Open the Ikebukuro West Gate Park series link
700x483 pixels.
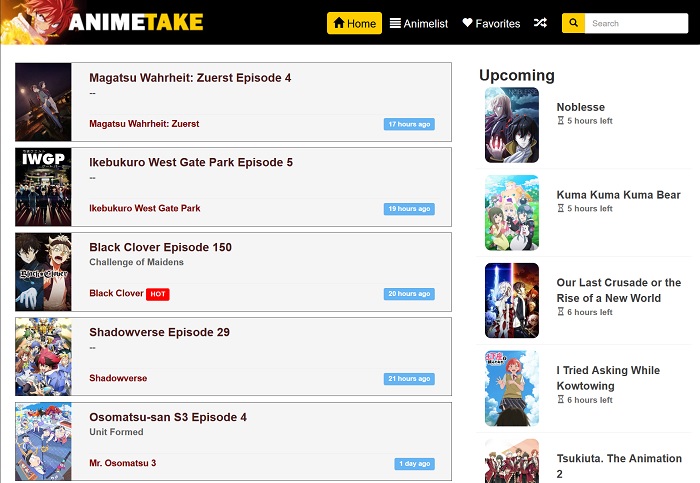coord(145,208)
